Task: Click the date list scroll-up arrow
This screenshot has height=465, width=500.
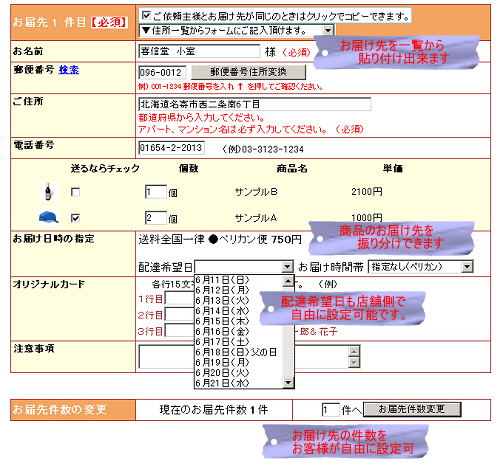Action: tap(288, 281)
